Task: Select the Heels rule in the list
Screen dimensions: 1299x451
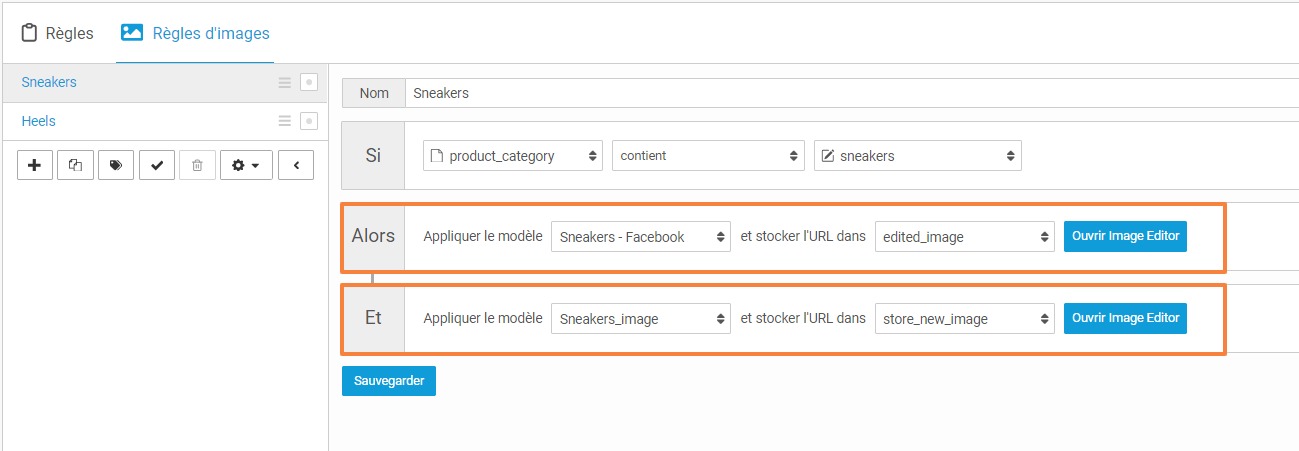Action: [164, 121]
